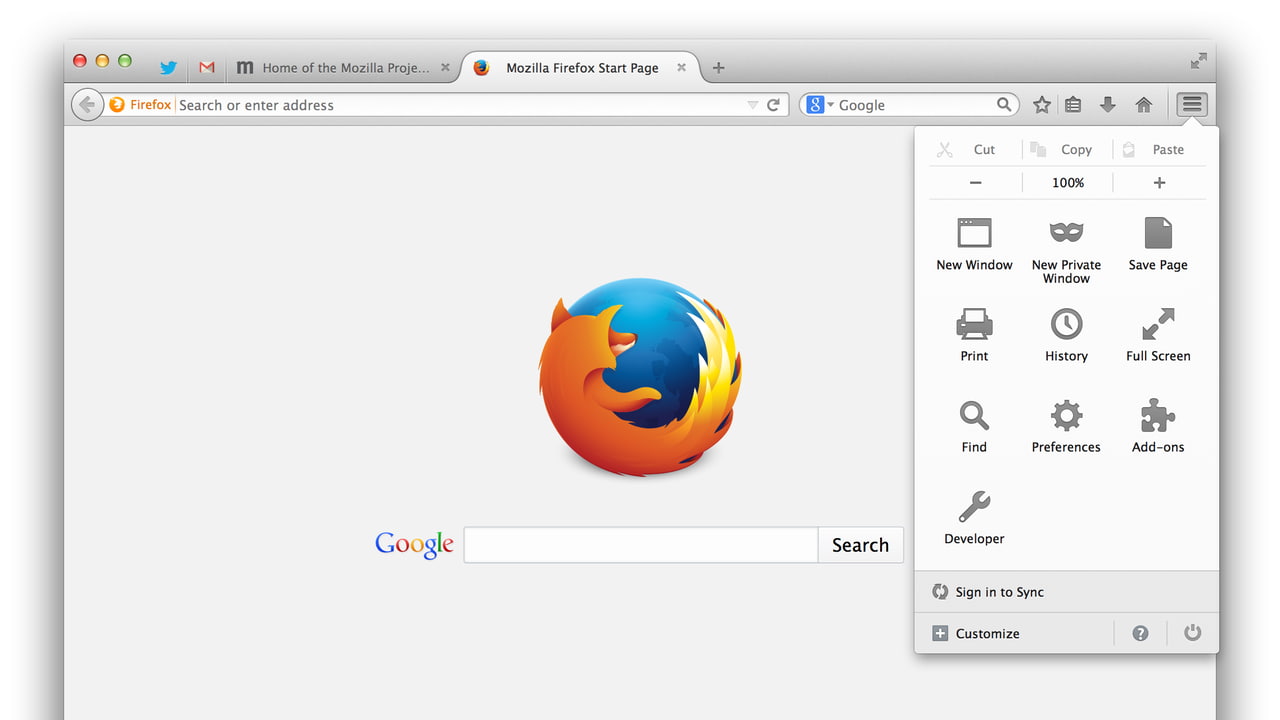Image resolution: width=1280 pixels, height=720 pixels.
Task: Switch to the pinned Twitter tab
Action: (168, 68)
